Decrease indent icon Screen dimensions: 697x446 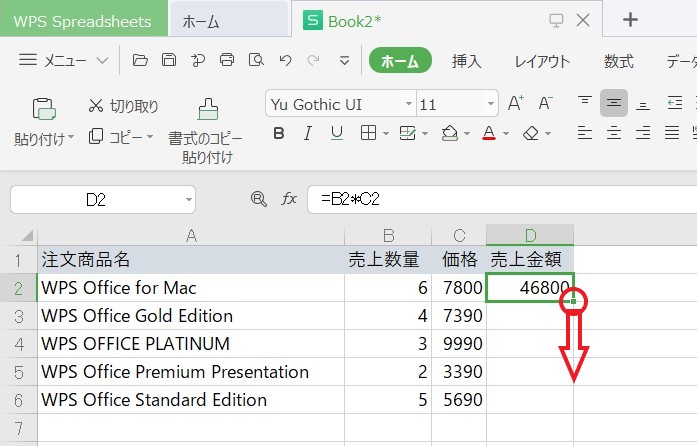[674, 103]
